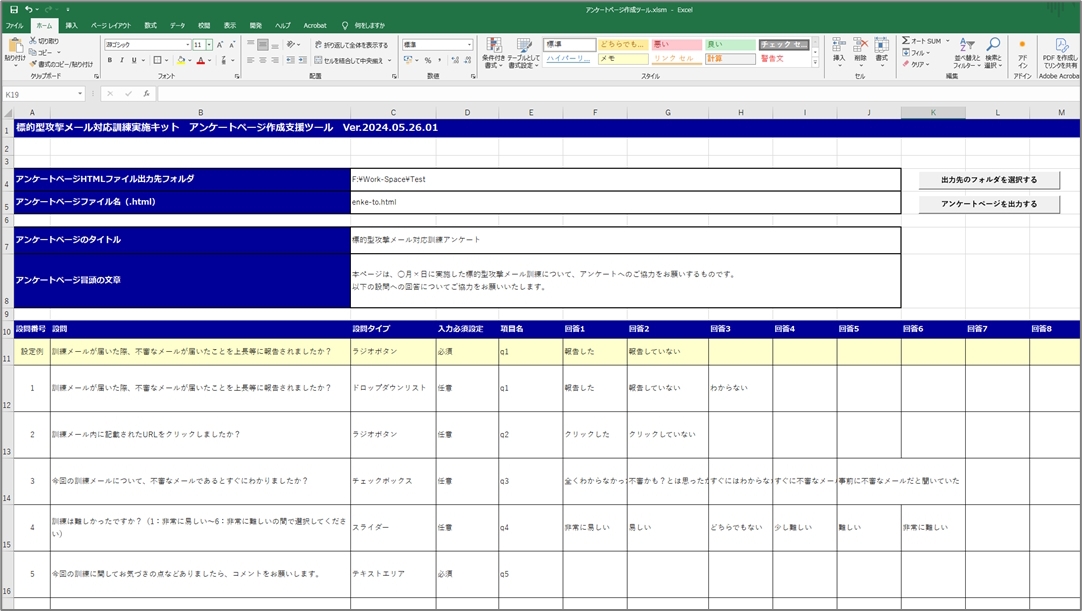This screenshot has height=611, width=1082.
Task: Open the データ (Data) ribbon tab
Action: click(177, 25)
